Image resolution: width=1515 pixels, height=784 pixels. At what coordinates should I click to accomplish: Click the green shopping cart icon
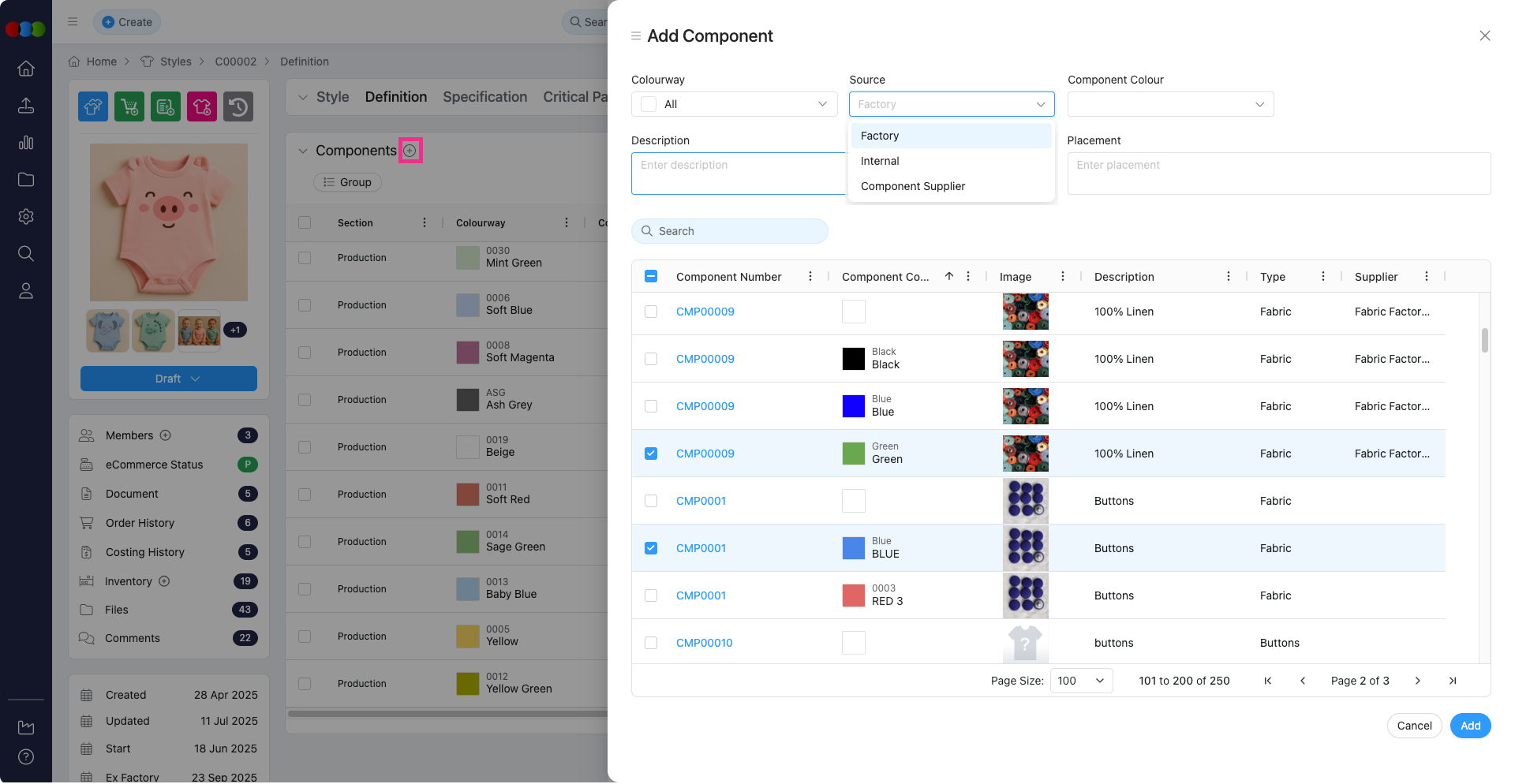tap(129, 106)
